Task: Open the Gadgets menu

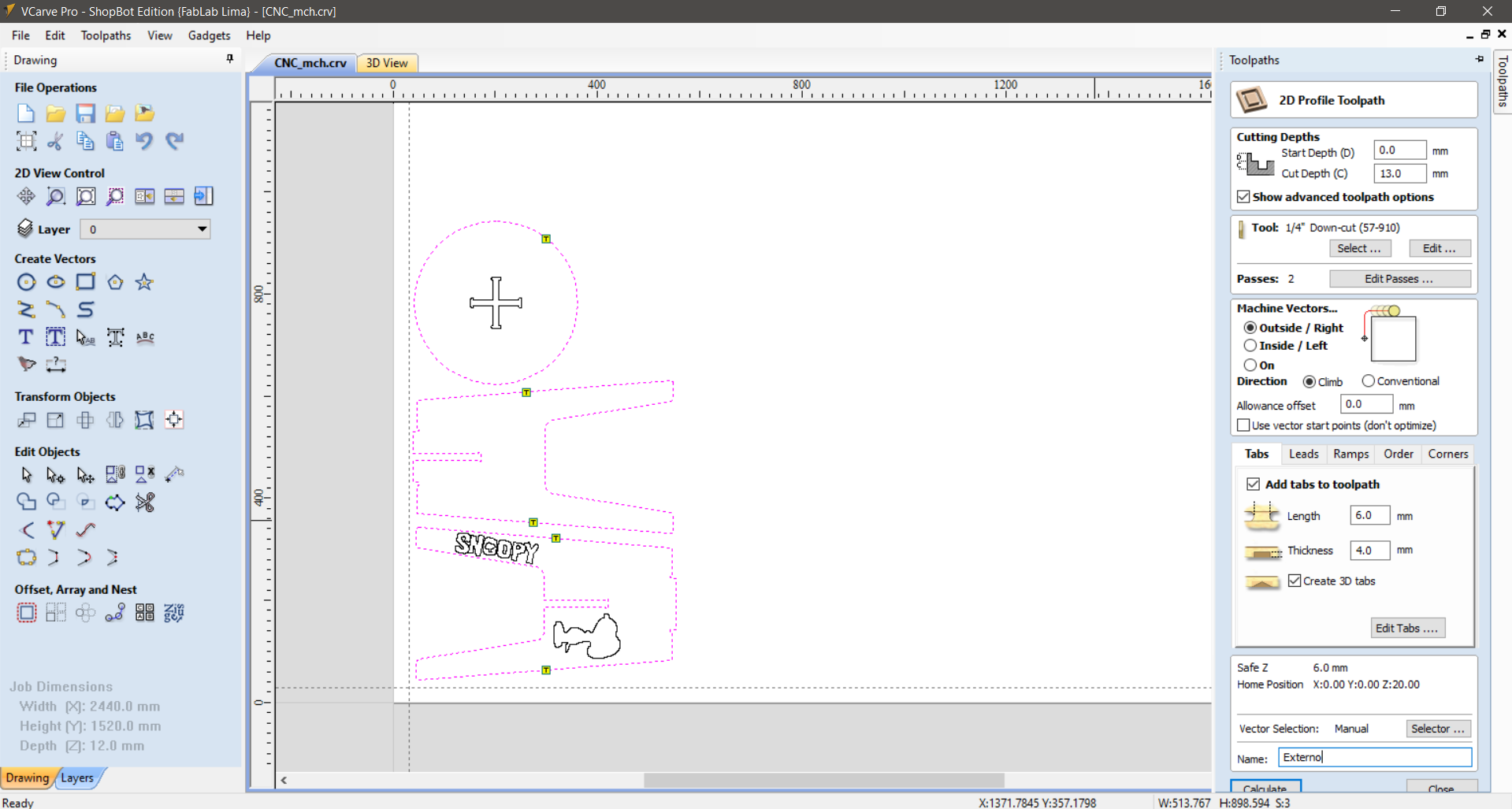Action: pos(209,35)
